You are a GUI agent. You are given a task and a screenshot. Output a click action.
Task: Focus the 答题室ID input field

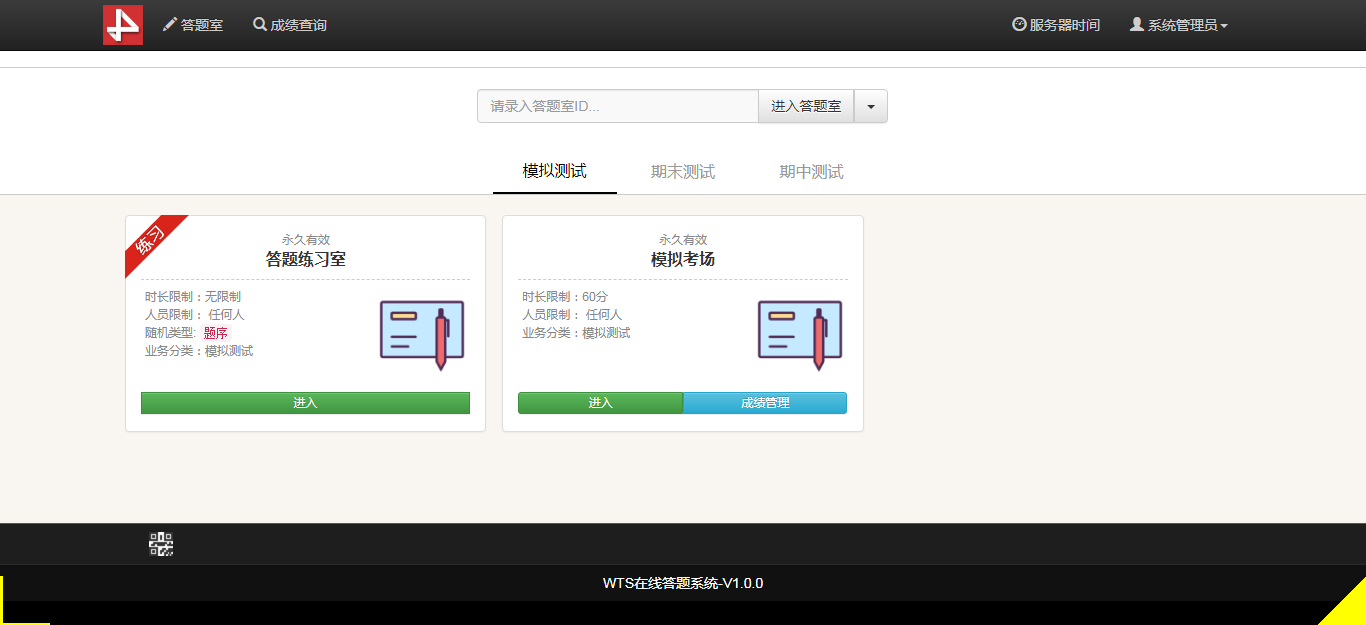617,106
